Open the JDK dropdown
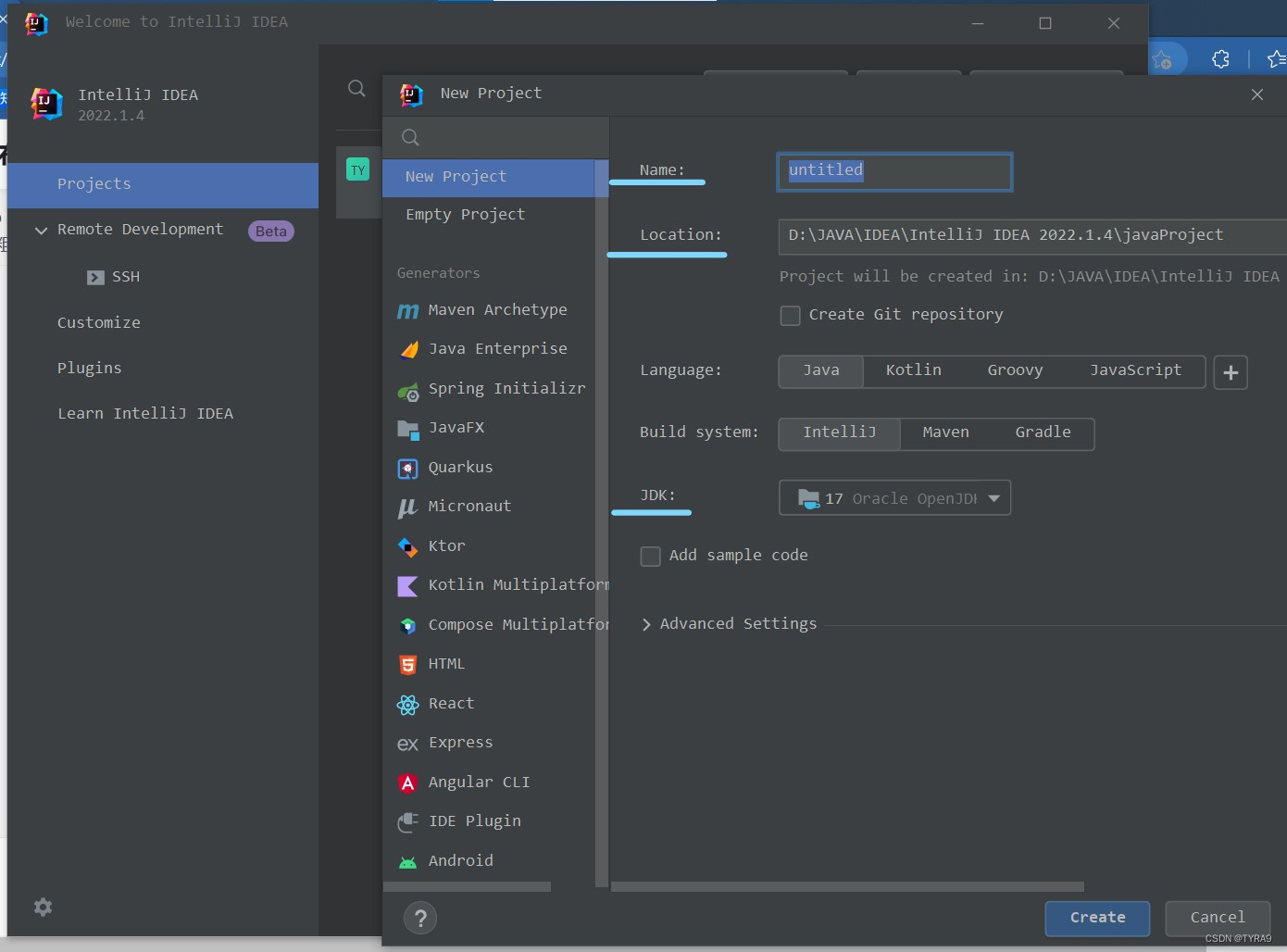 (894, 498)
